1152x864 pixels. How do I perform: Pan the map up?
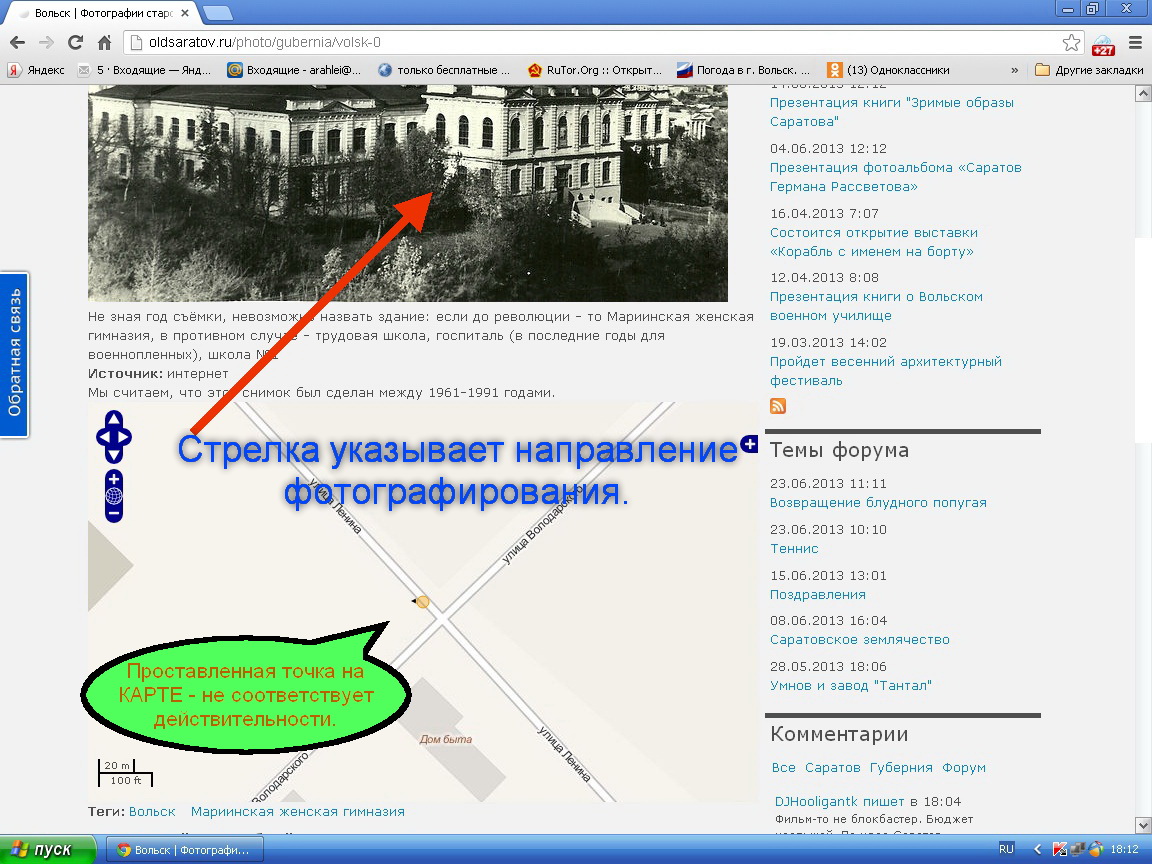point(114,420)
